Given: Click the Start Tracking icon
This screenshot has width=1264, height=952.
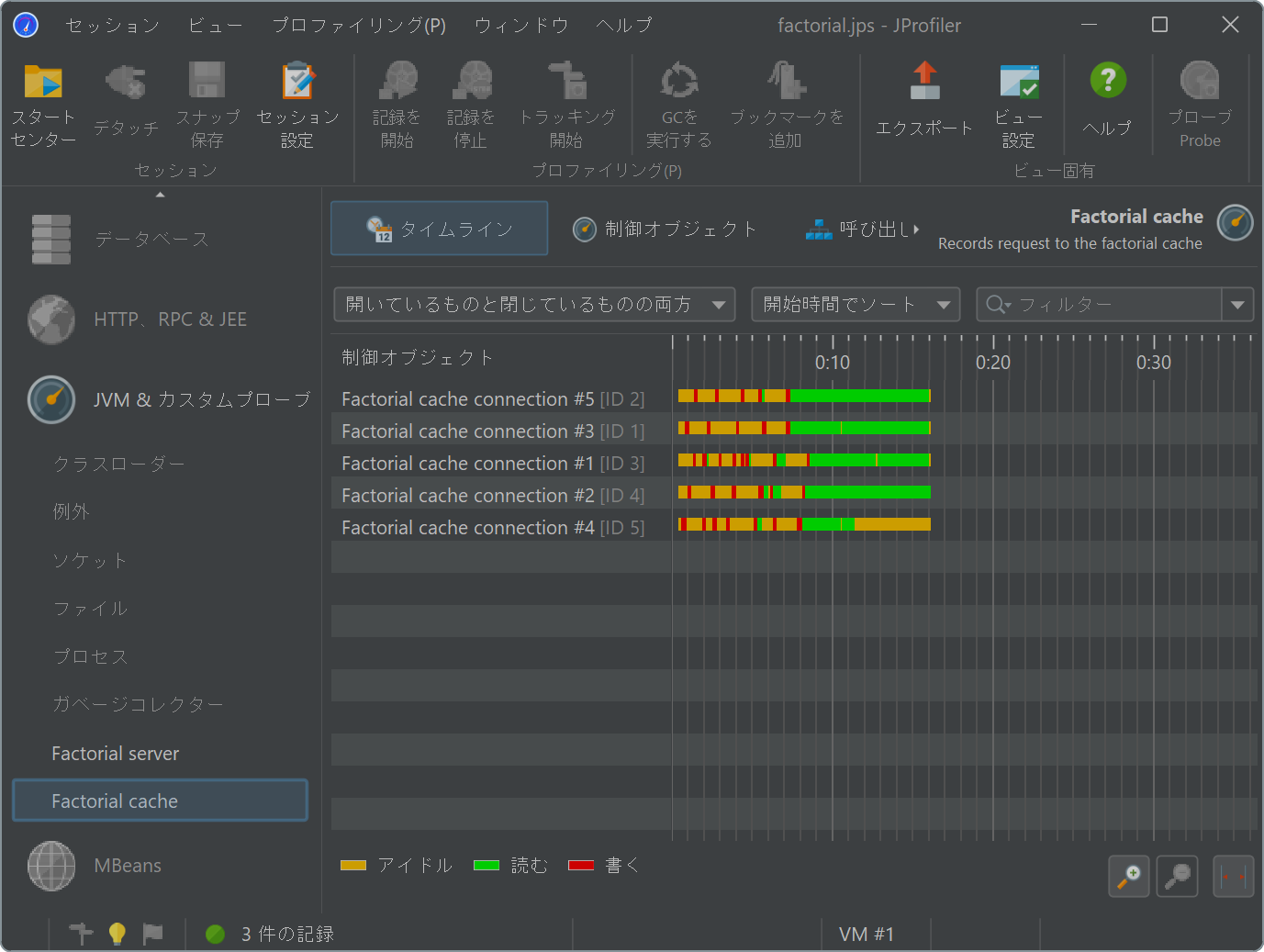Looking at the screenshot, I should 567,81.
